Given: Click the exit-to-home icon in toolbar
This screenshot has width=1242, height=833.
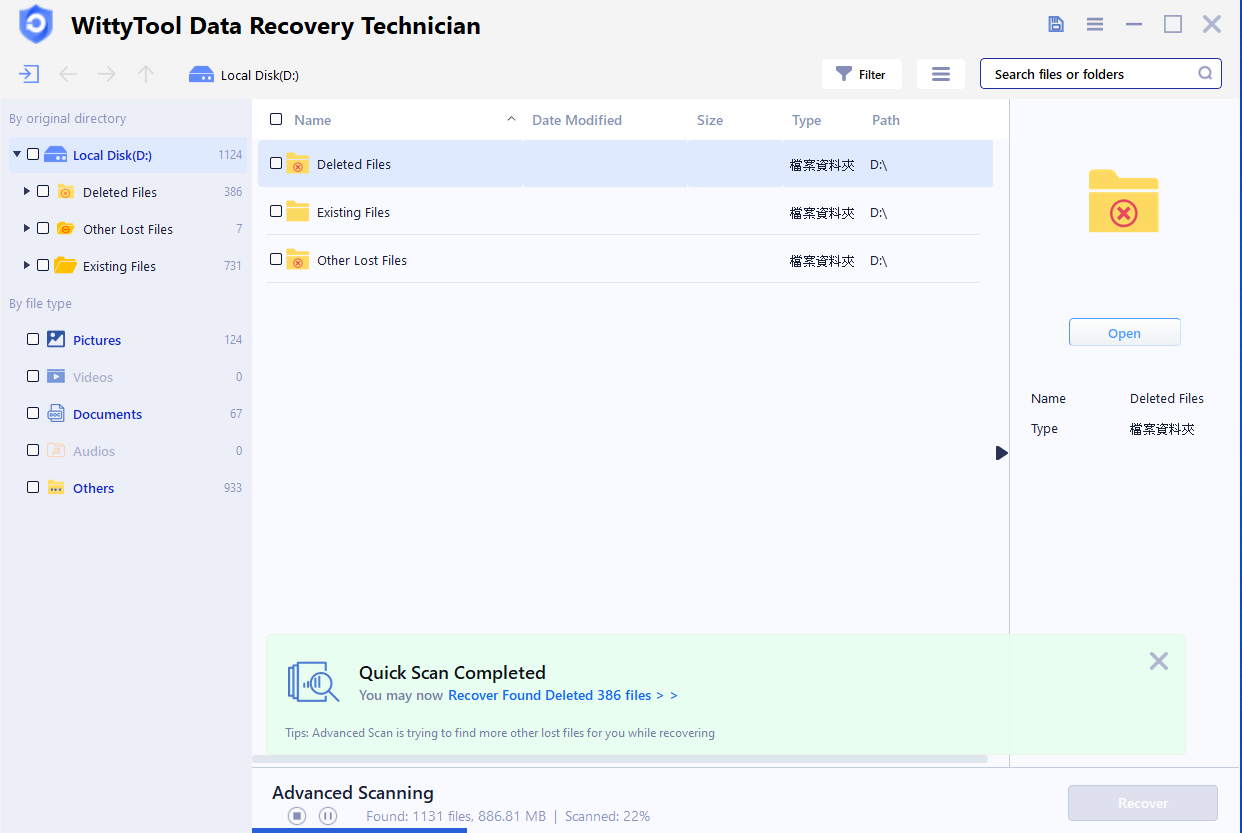Looking at the screenshot, I should point(29,74).
